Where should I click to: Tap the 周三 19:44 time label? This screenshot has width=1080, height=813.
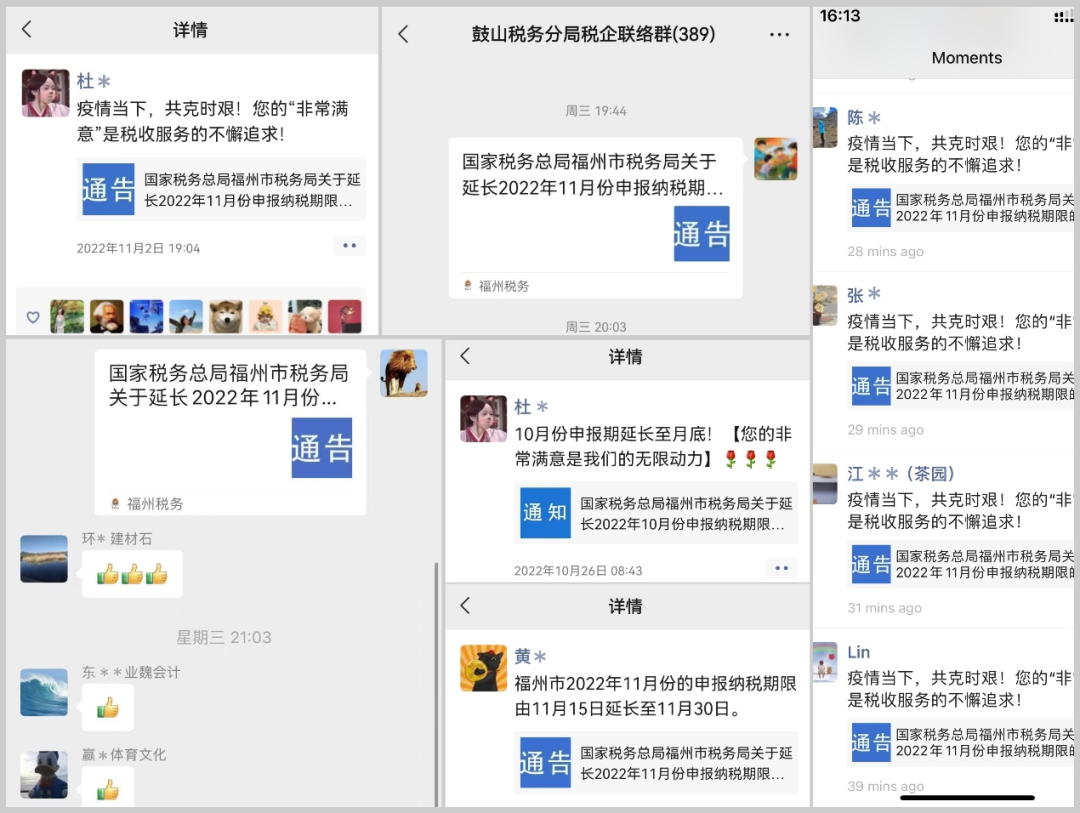coord(596,111)
